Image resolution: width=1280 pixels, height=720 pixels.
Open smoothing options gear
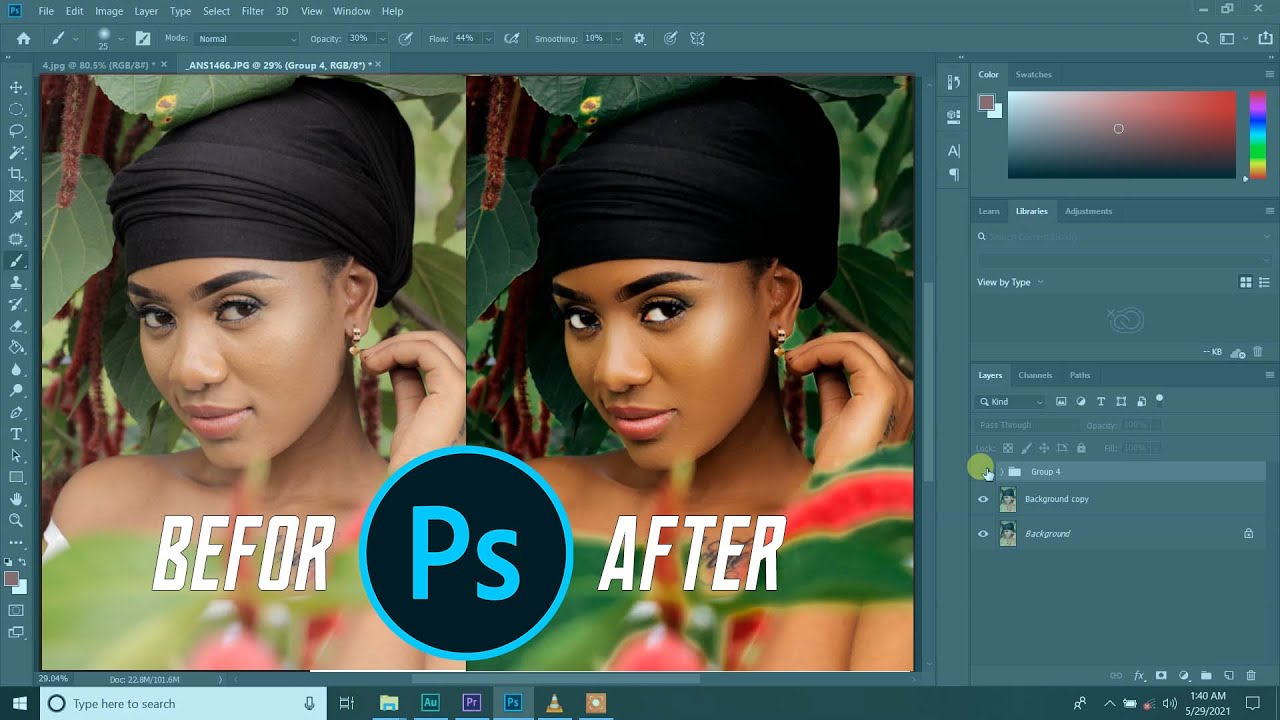coord(640,38)
